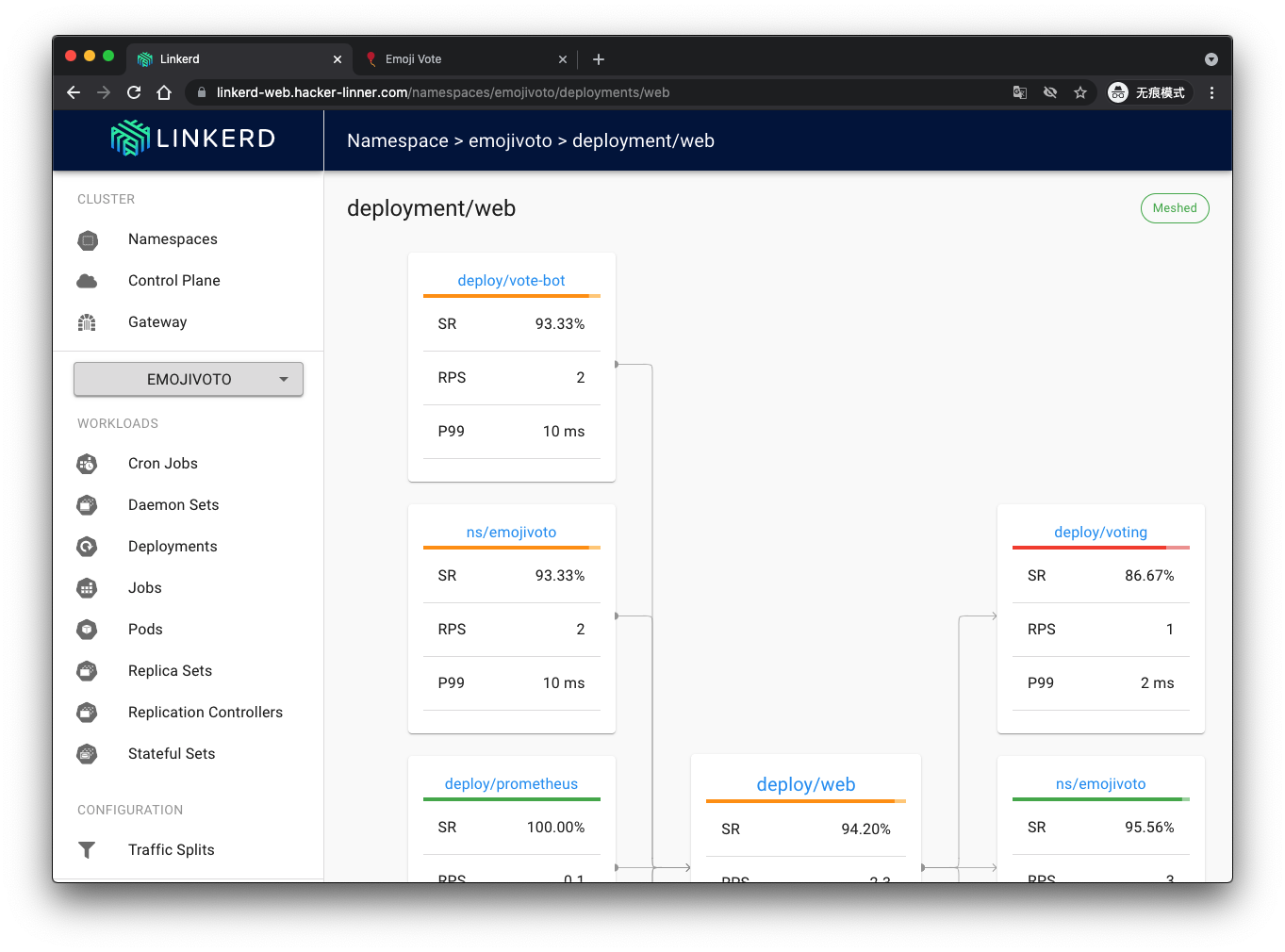Click 94.20% SR value in deploy/web
Screen dimensions: 1285x952
[865, 829]
